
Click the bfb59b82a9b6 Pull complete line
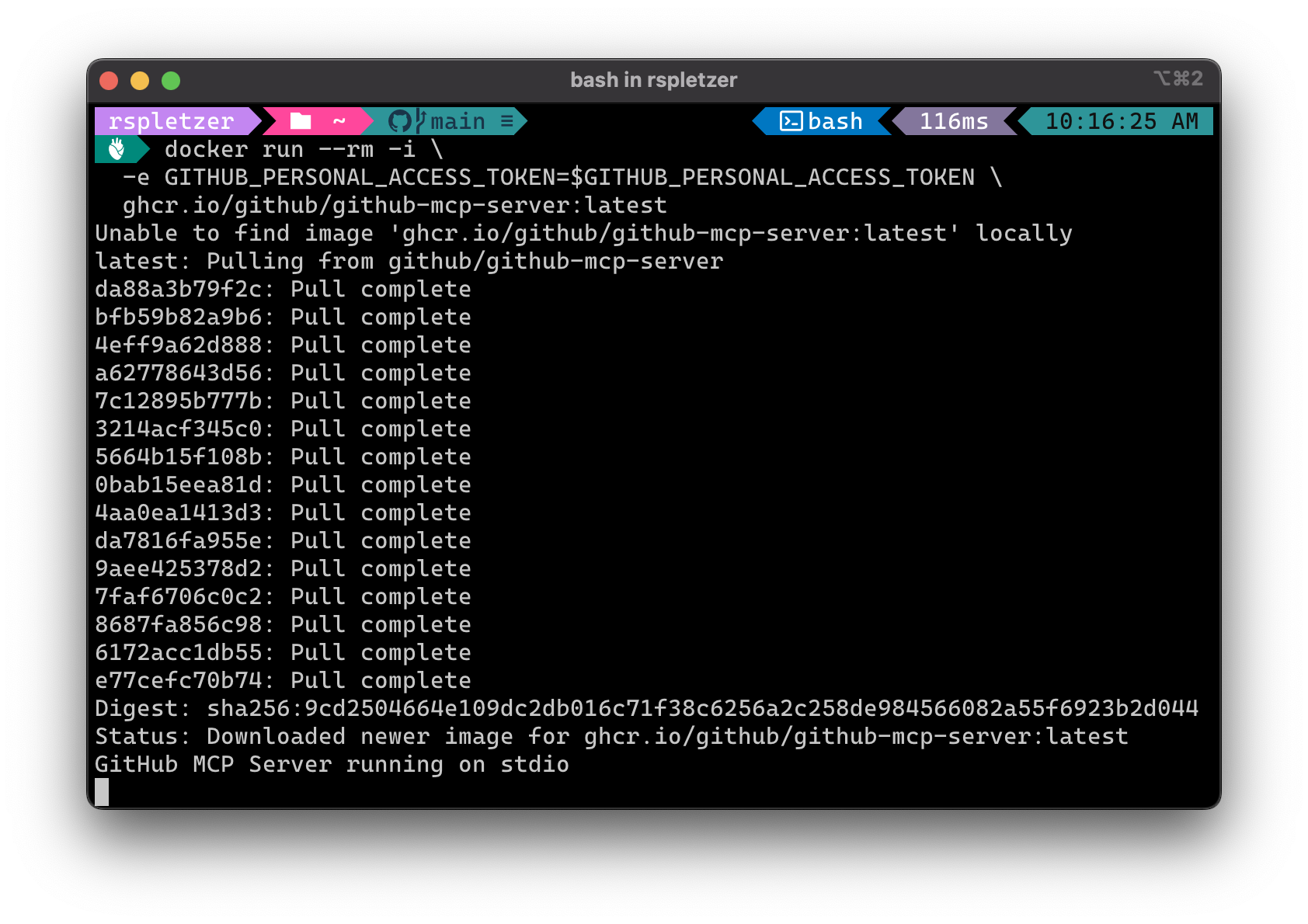[283, 317]
